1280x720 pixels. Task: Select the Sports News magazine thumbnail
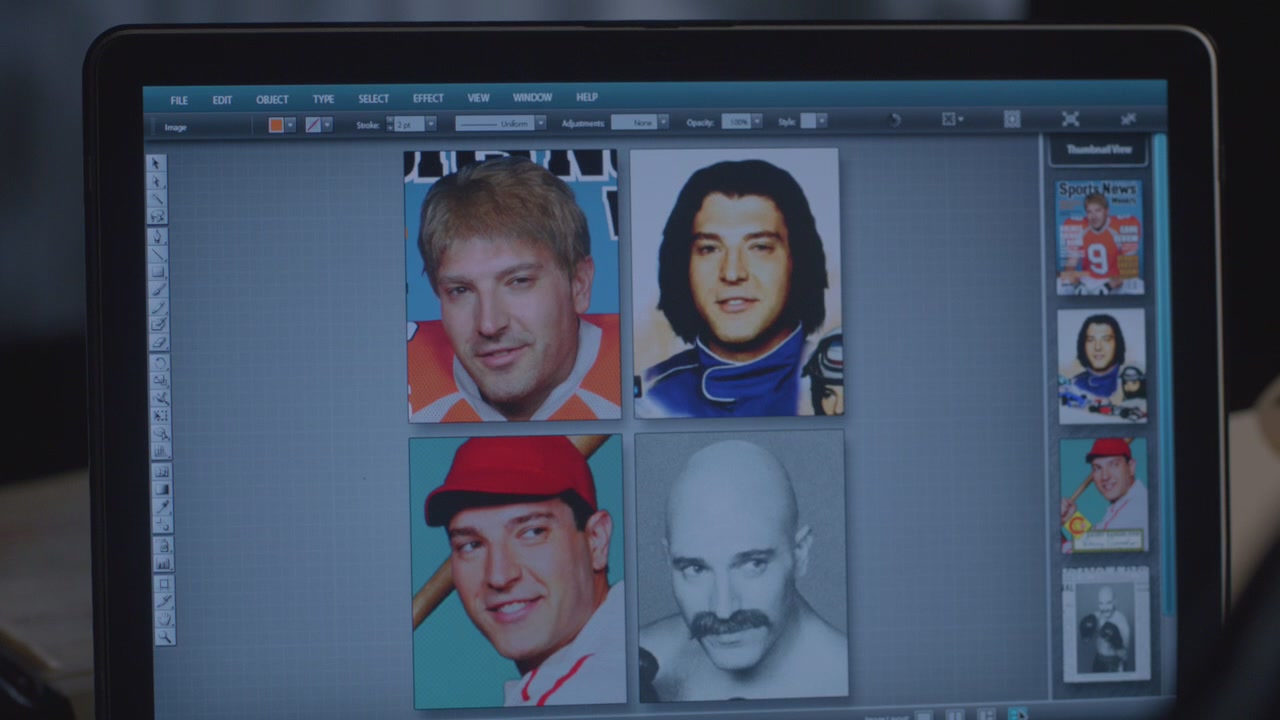click(x=1100, y=237)
